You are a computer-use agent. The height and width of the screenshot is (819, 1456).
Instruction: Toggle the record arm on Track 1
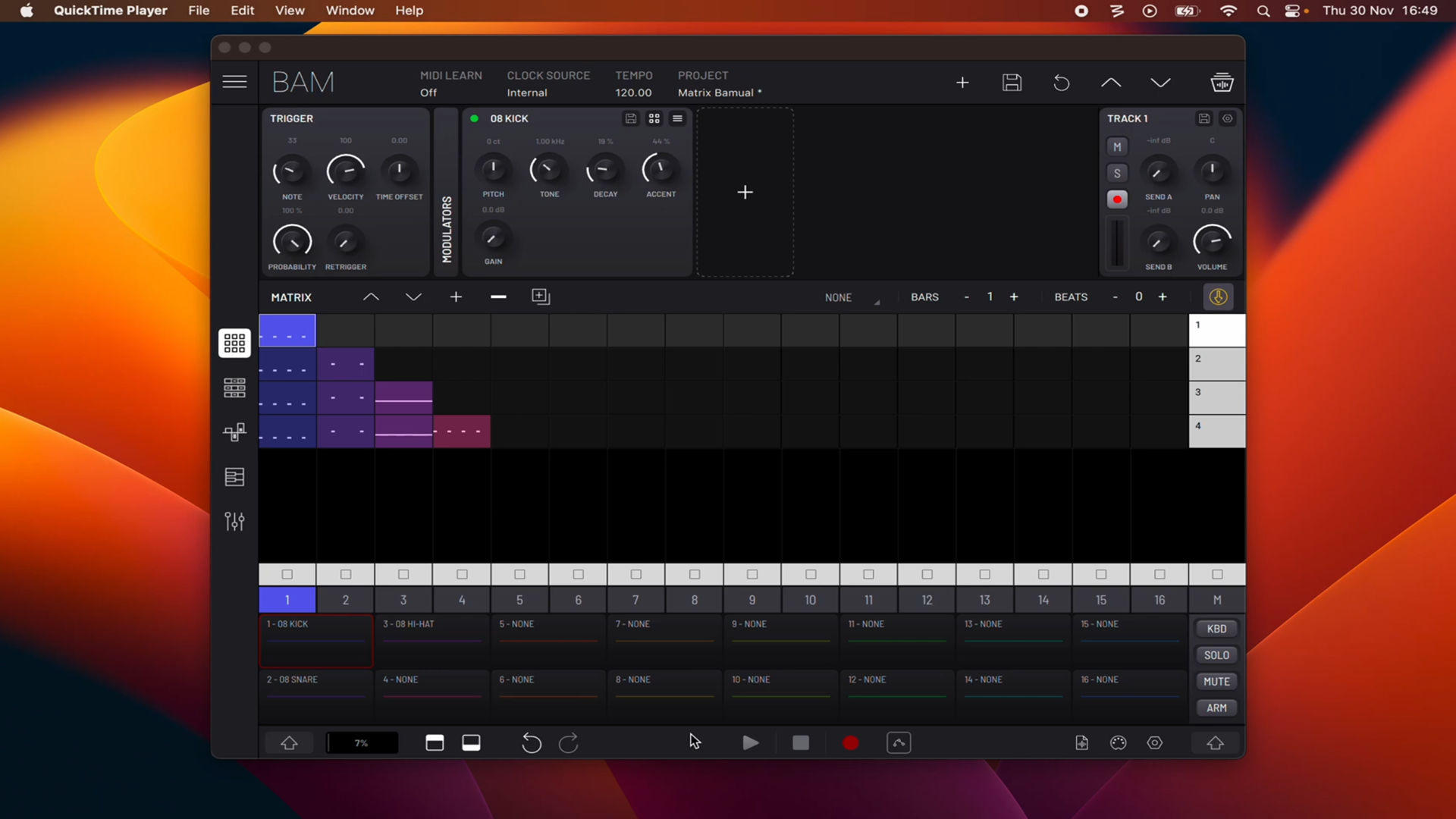click(1117, 199)
